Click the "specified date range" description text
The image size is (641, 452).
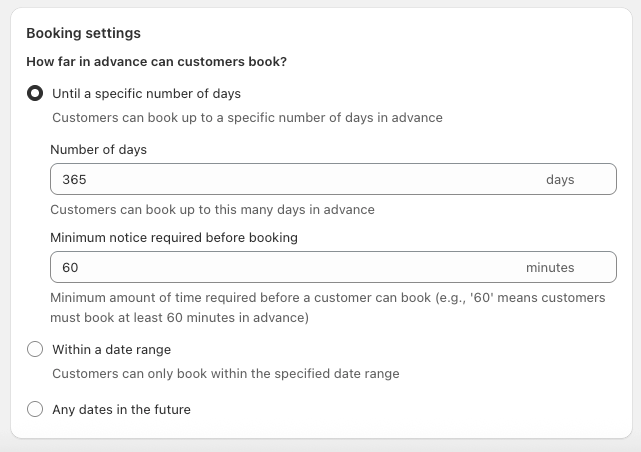[x=225, y=374]
